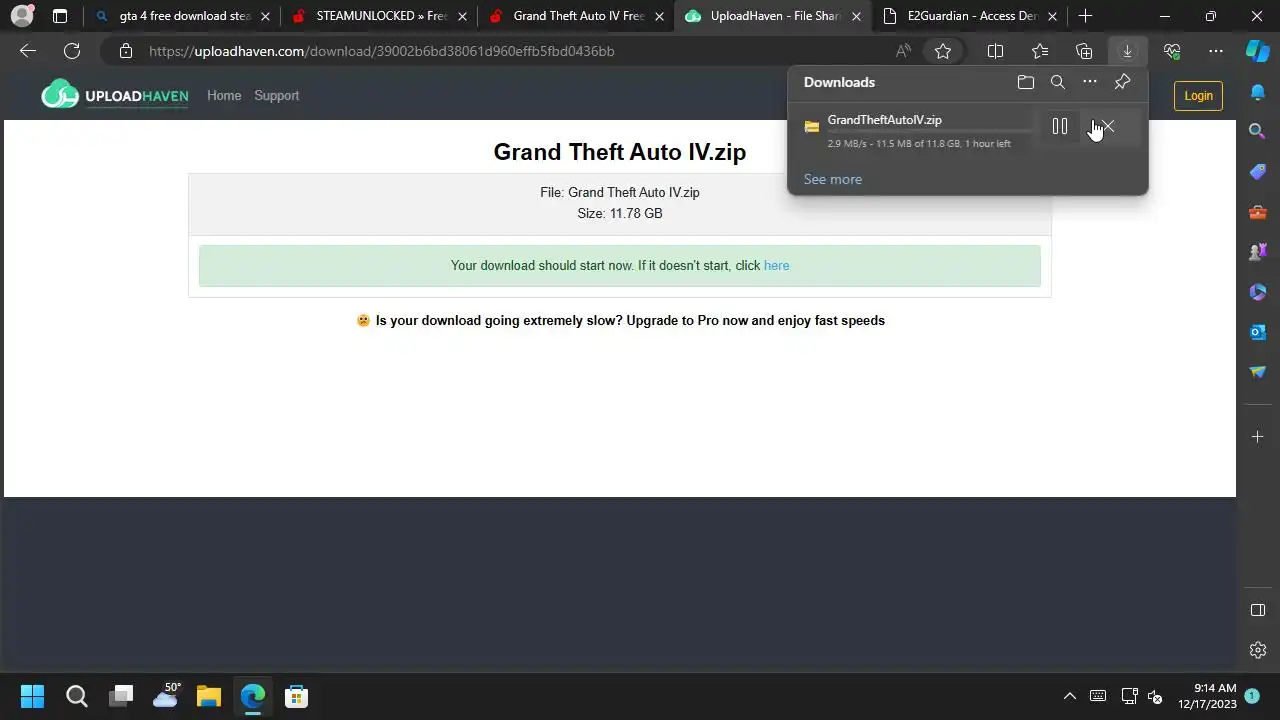The height and width of the screenshot is (720, 1280).
Task: Open the Support nav link
Action: click(x=276, y=95)
